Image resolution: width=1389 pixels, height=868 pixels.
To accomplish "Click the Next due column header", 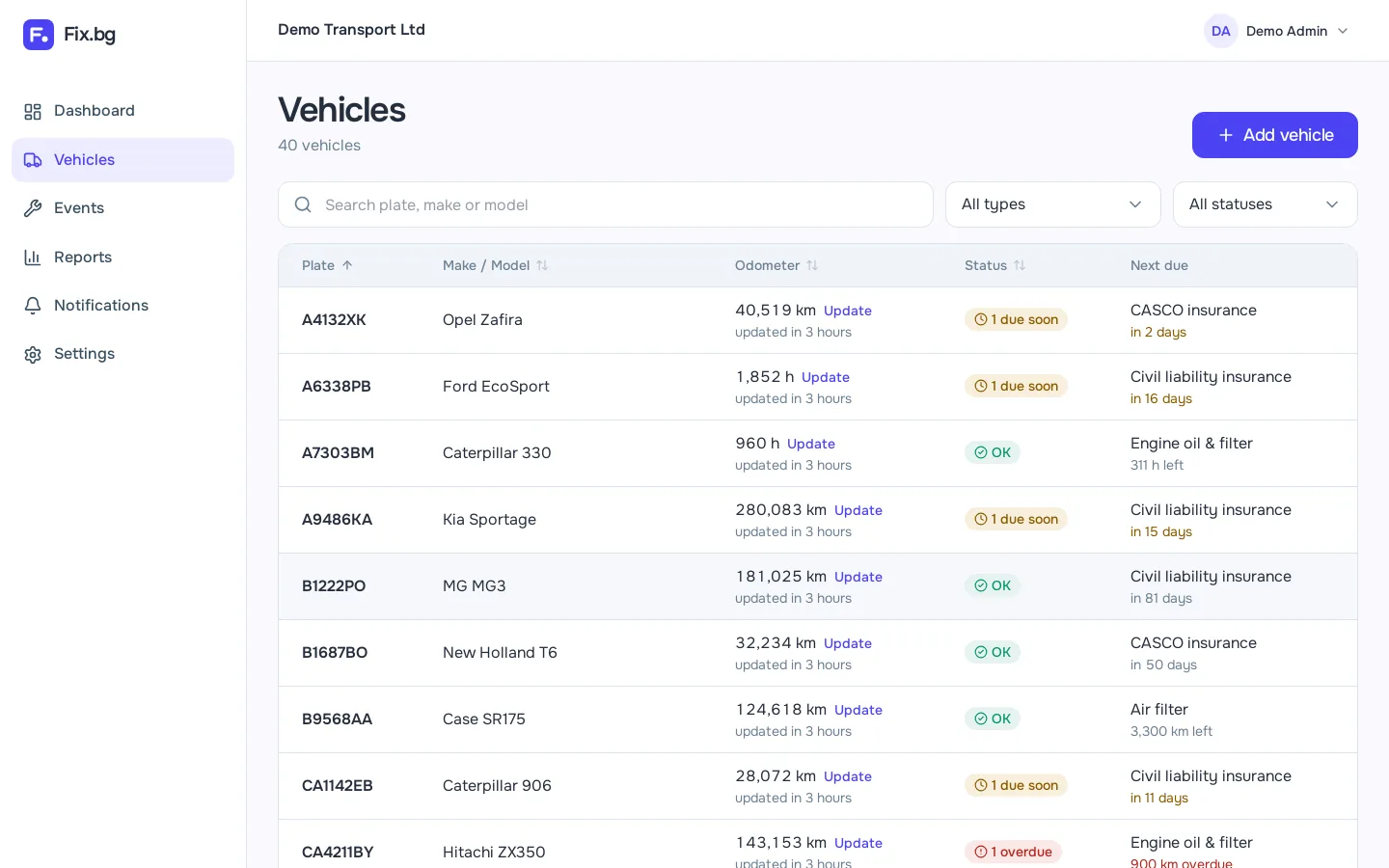I will 1159,265.
